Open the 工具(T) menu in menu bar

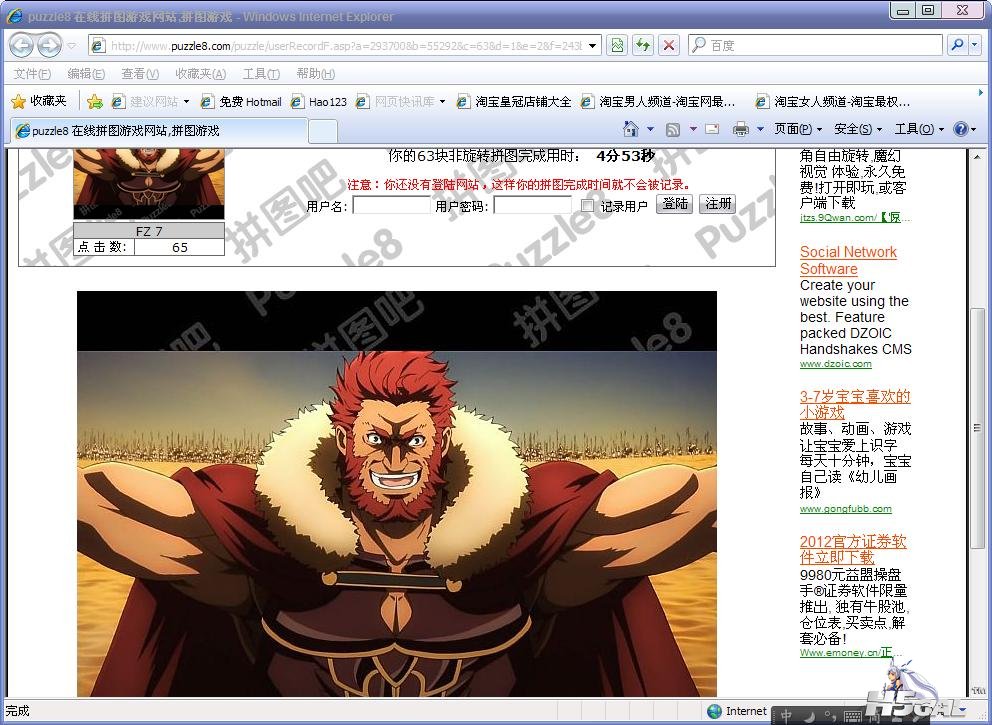[x=261, y=74]
